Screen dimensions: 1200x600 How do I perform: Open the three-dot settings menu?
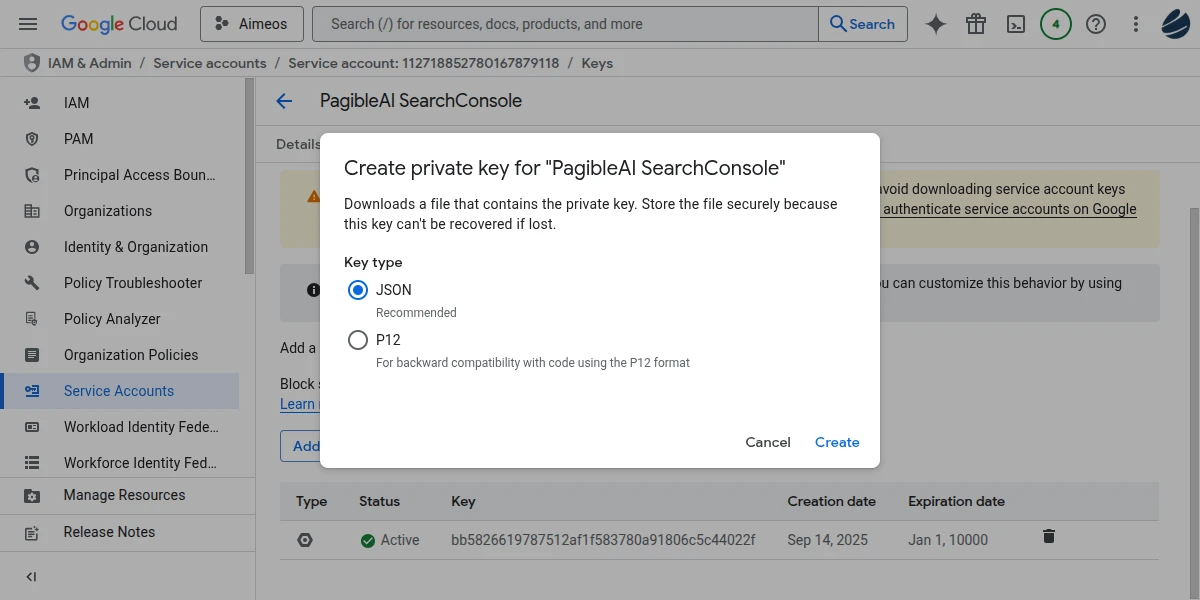click(x=1136, y=24)
